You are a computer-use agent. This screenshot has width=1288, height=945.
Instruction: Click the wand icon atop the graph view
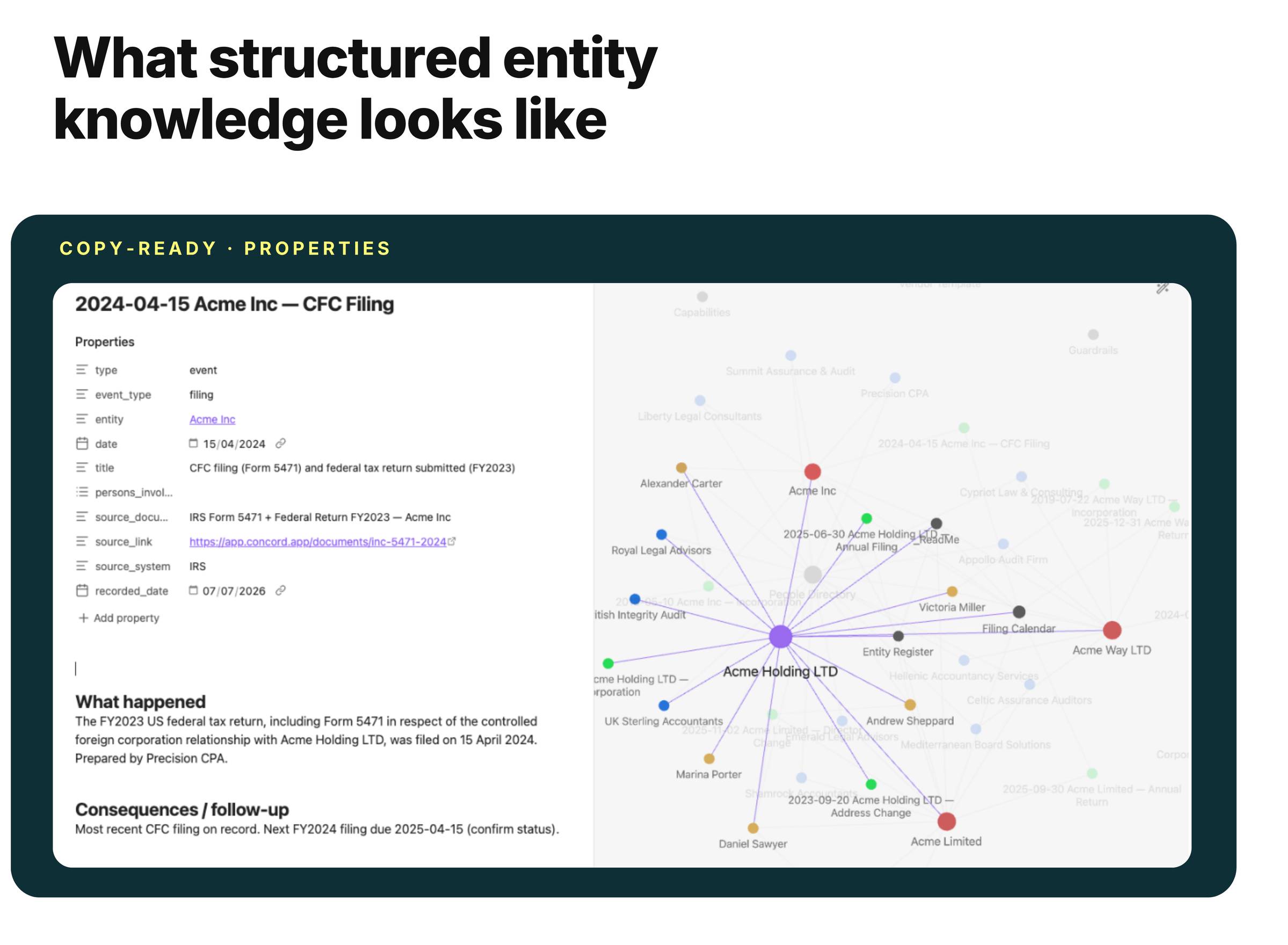tap(1162, 288)
